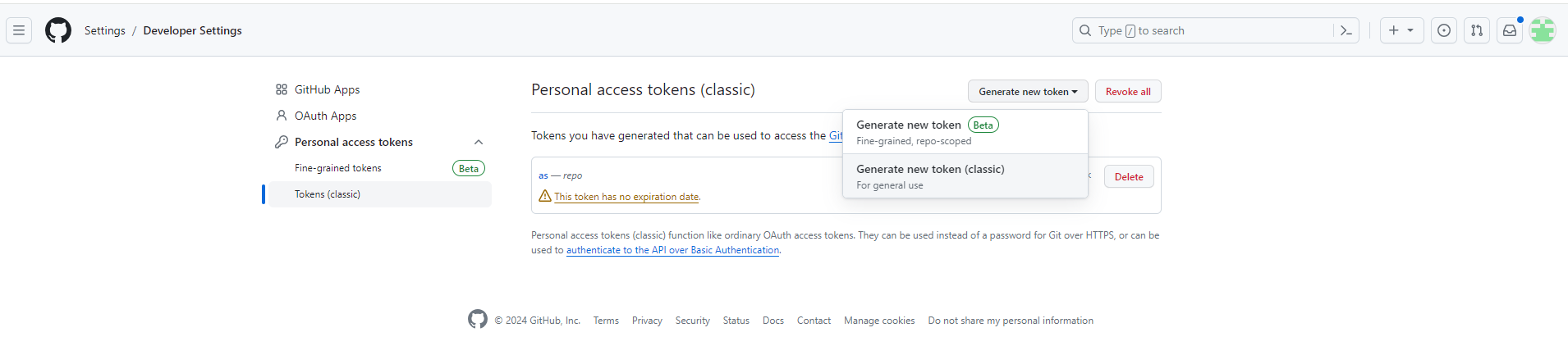
Task: Click the GitHub logo in footer
Action: (478, 320)
